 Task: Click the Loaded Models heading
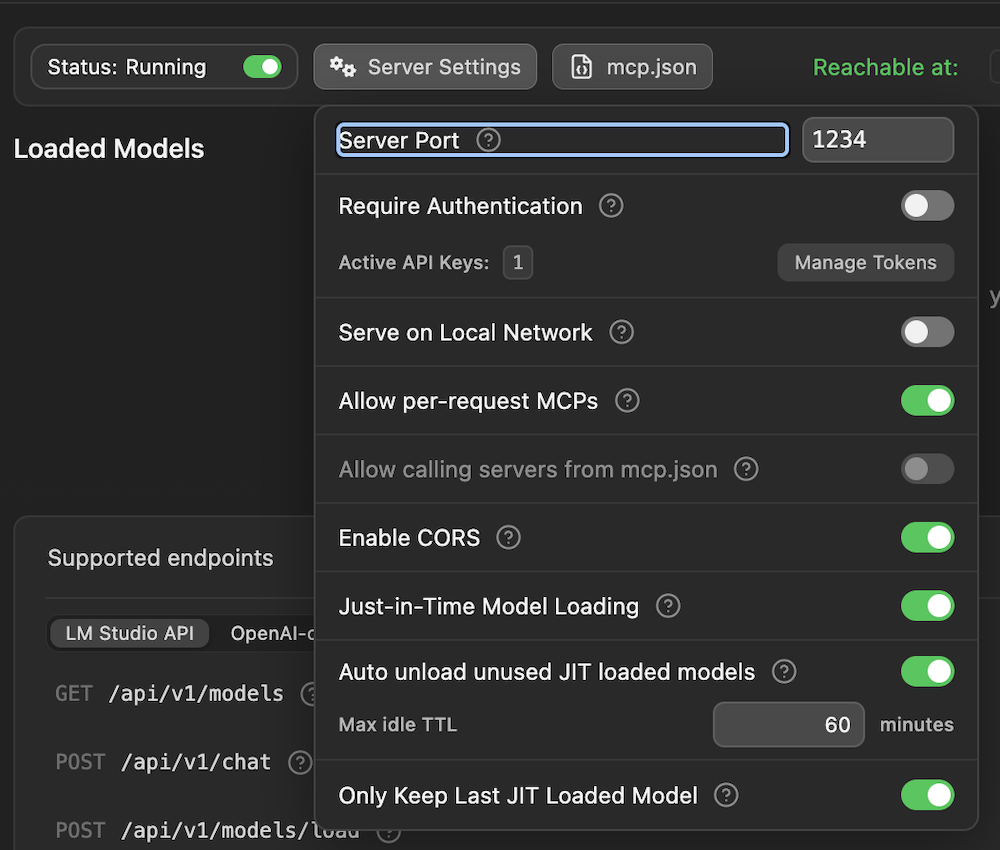(x=109, y=149)
